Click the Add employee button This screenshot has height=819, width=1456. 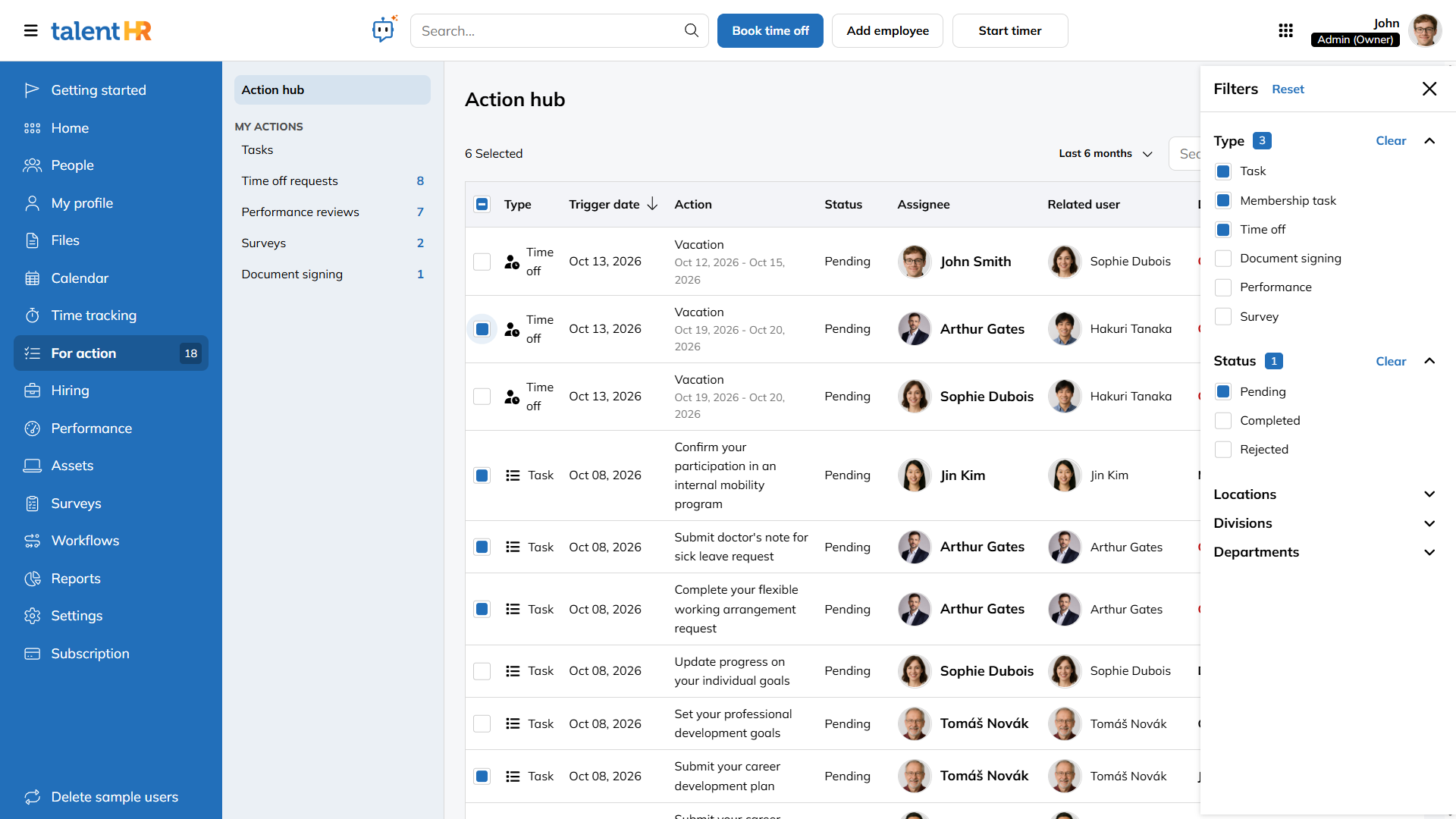[887, 30]
